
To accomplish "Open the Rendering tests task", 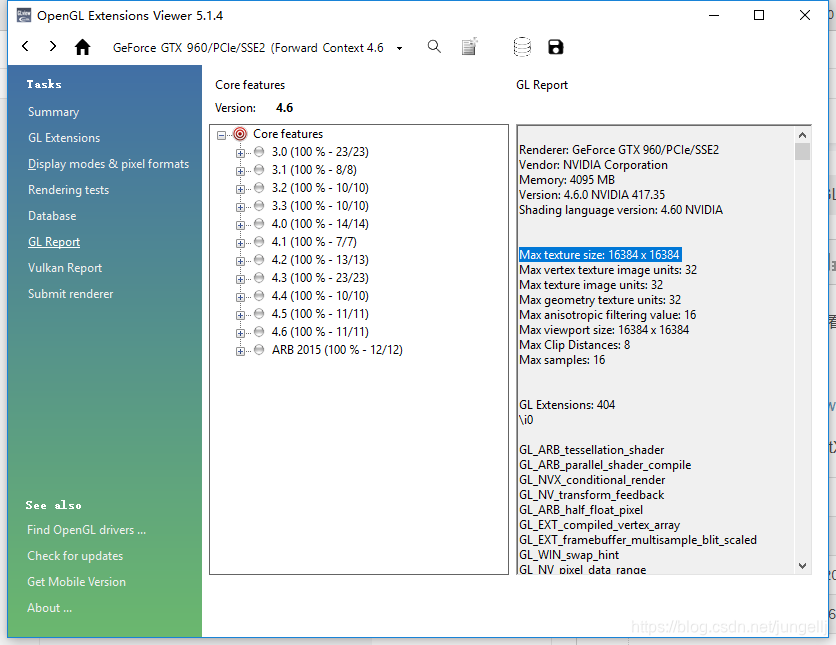I will [x=68, y=190].
